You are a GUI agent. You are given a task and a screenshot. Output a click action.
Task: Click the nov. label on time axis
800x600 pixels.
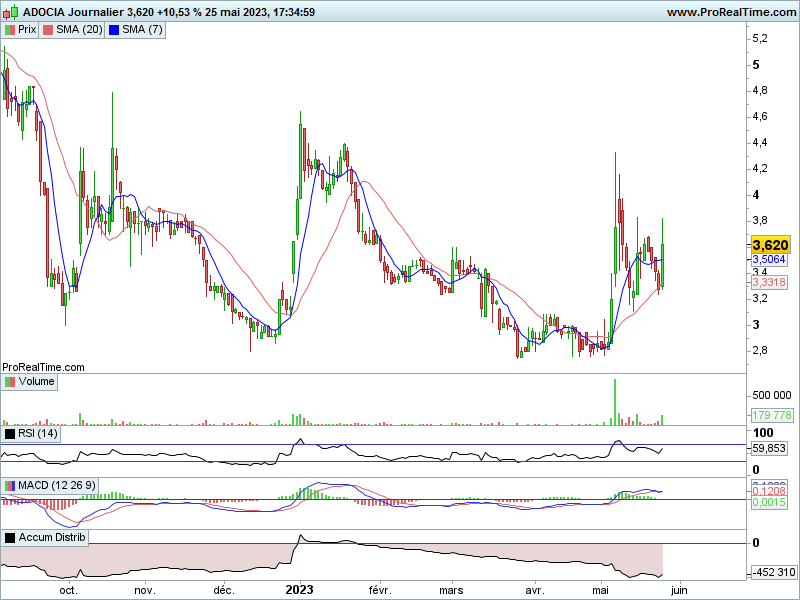tap(145, 591)
